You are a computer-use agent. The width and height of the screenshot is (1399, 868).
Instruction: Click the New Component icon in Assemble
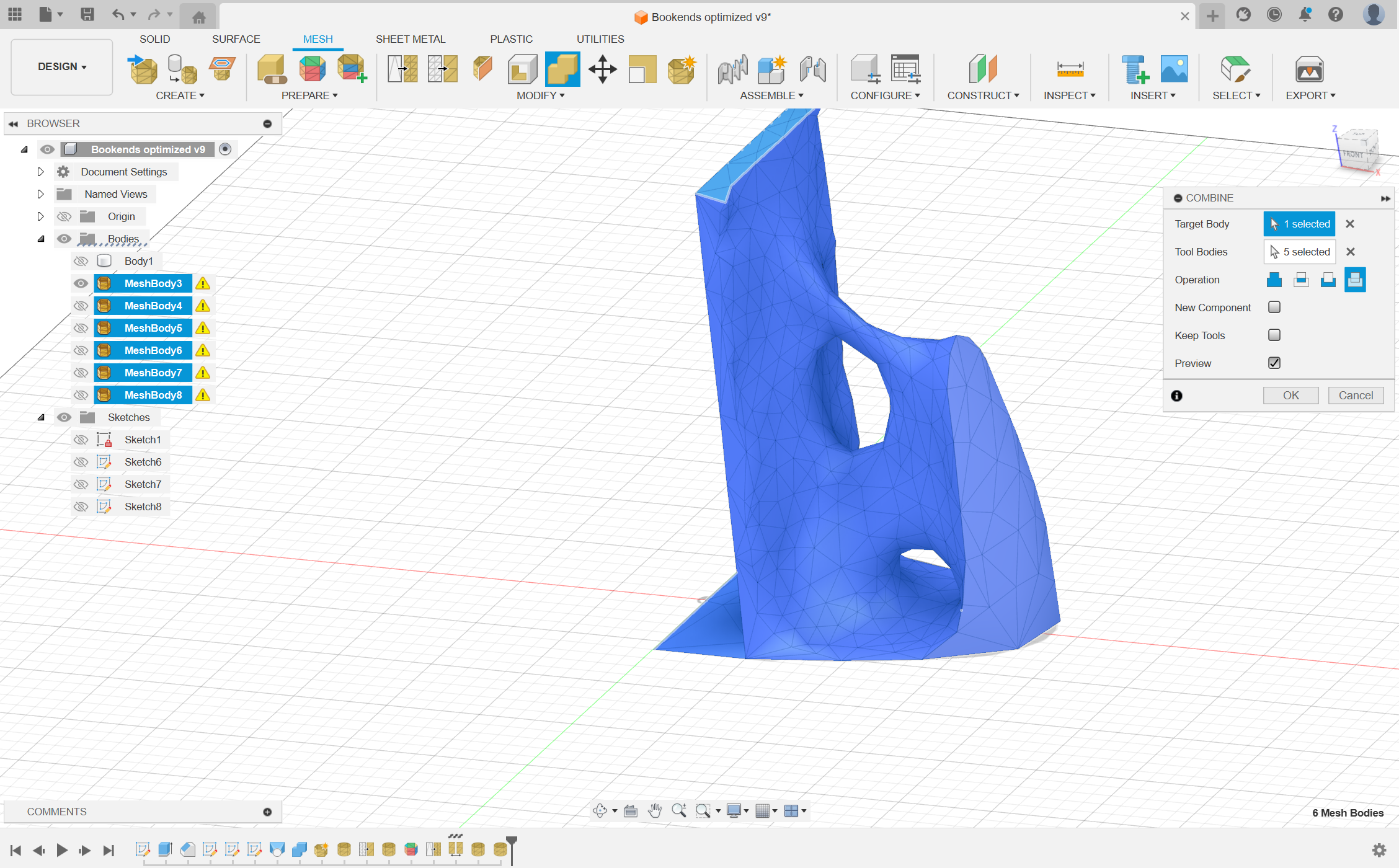(772, 69)
